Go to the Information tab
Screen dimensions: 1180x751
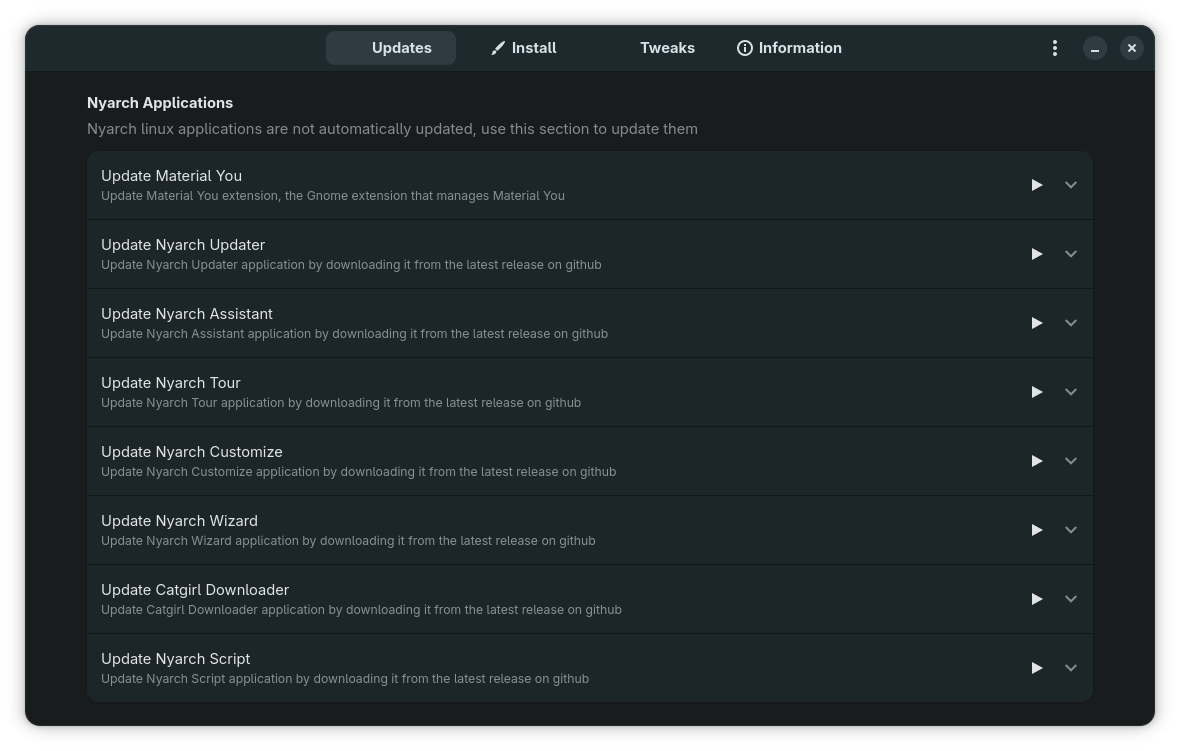789,48
